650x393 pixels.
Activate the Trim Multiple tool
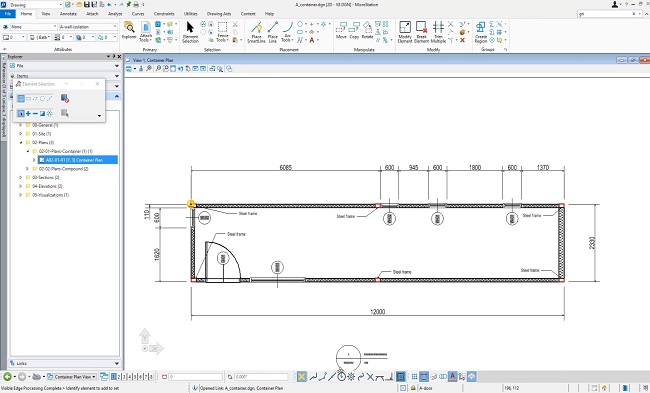click(x=438, y=32)
